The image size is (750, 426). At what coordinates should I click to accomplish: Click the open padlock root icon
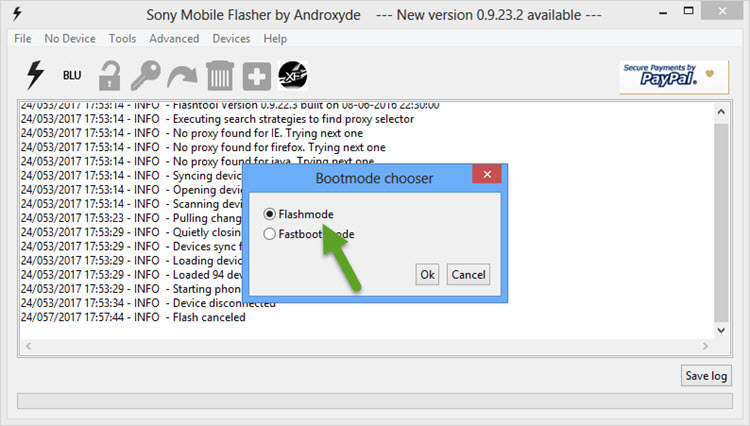tap(110, 76)
